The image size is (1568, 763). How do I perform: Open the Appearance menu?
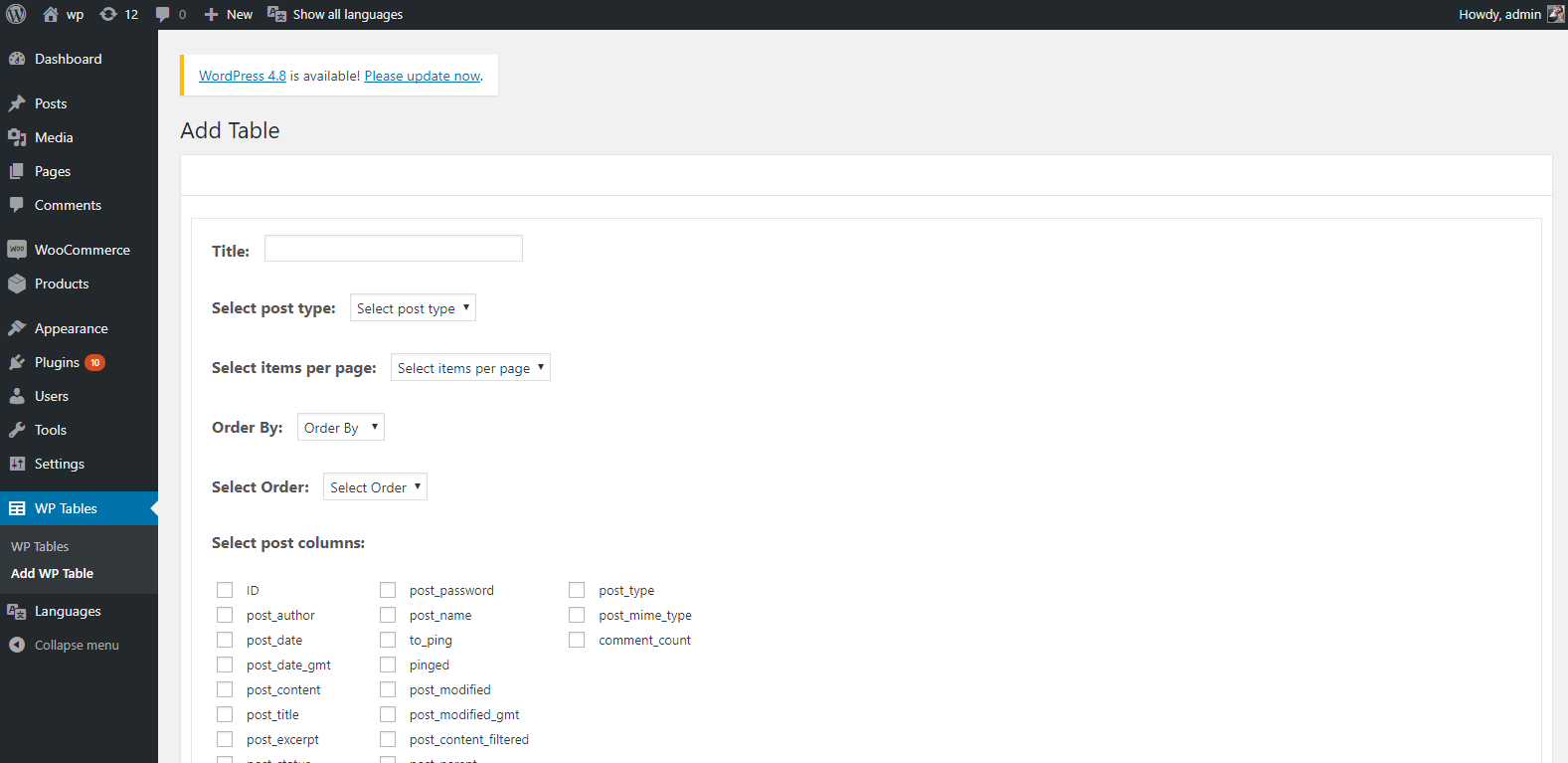click(x=79, y=328)
